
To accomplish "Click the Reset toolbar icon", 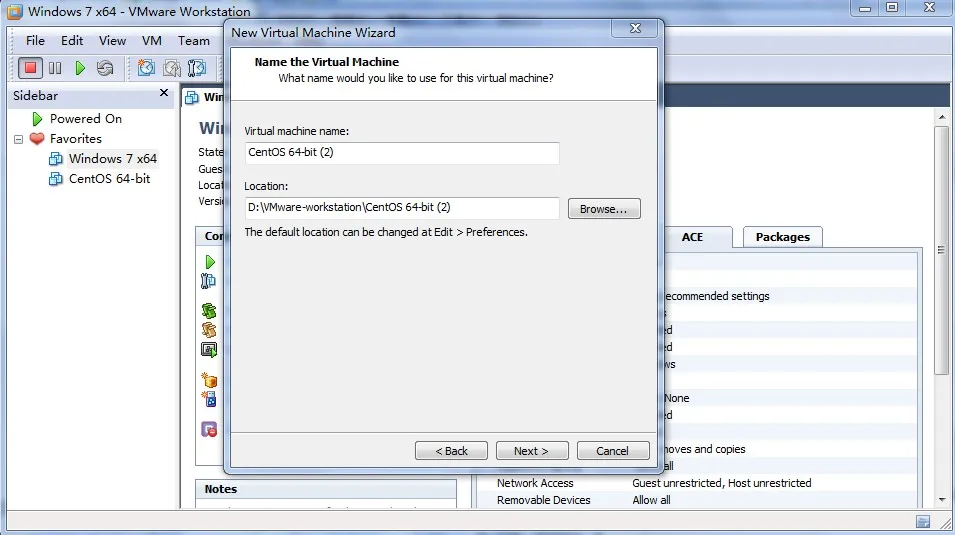I will [105, 68].
